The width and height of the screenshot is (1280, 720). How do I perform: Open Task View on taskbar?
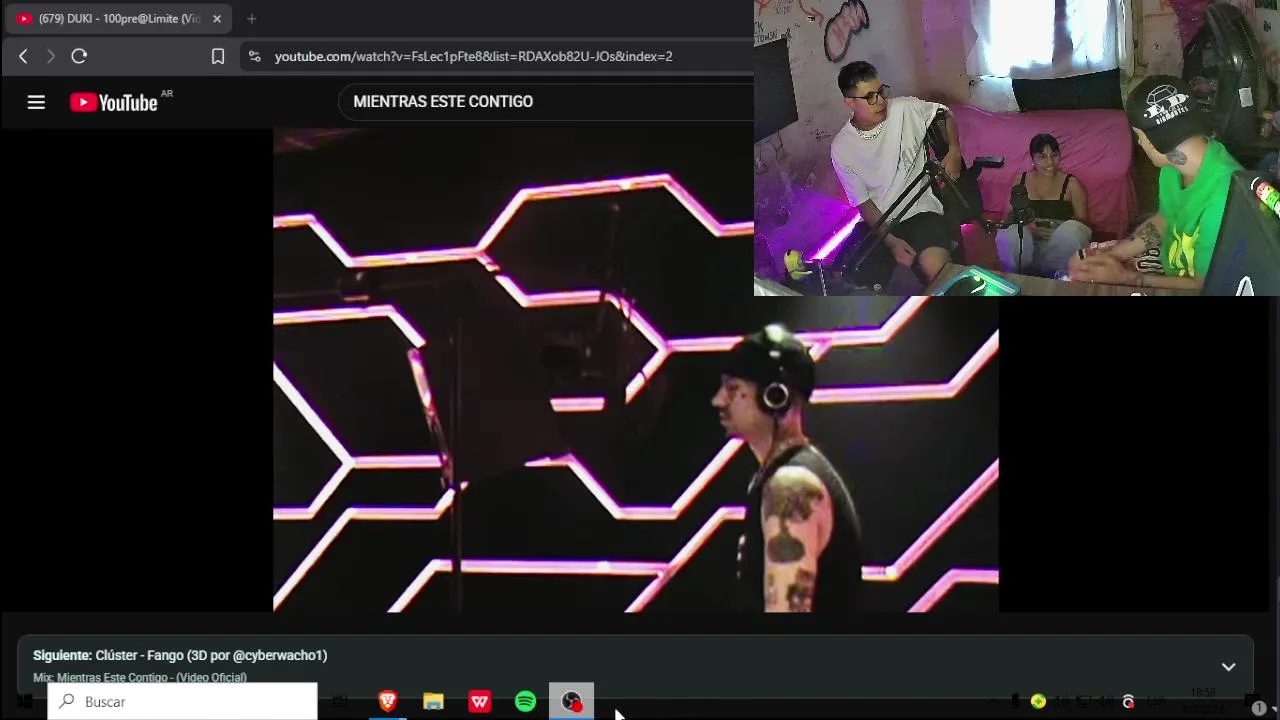pyautogui.click(x=340, y=702)
